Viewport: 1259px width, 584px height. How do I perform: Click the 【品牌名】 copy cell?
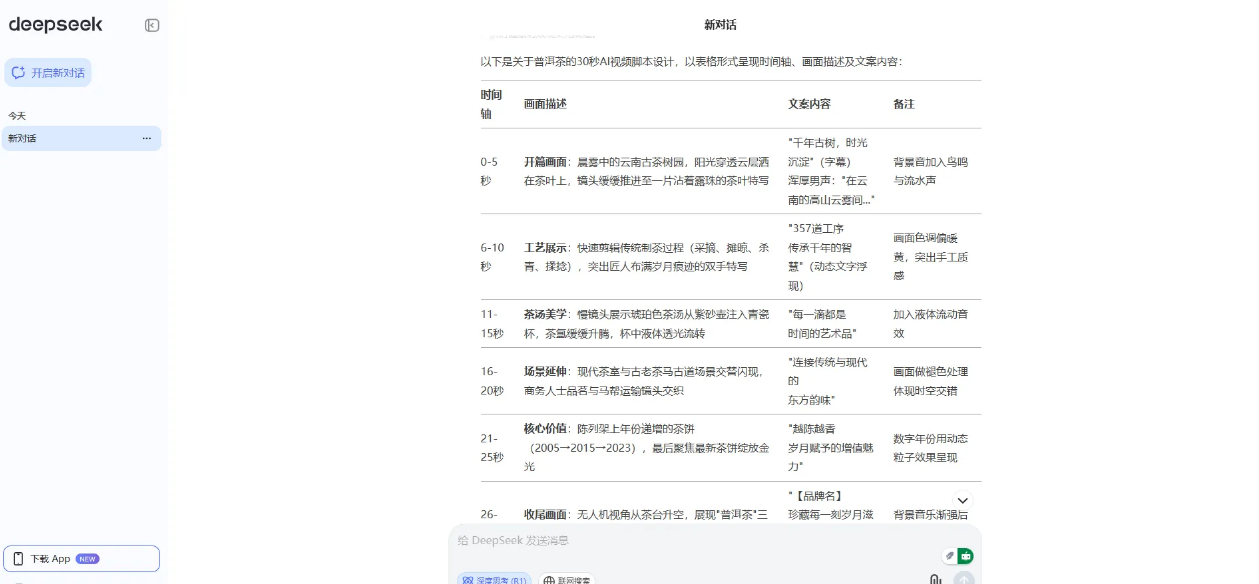tap(831, 505)
